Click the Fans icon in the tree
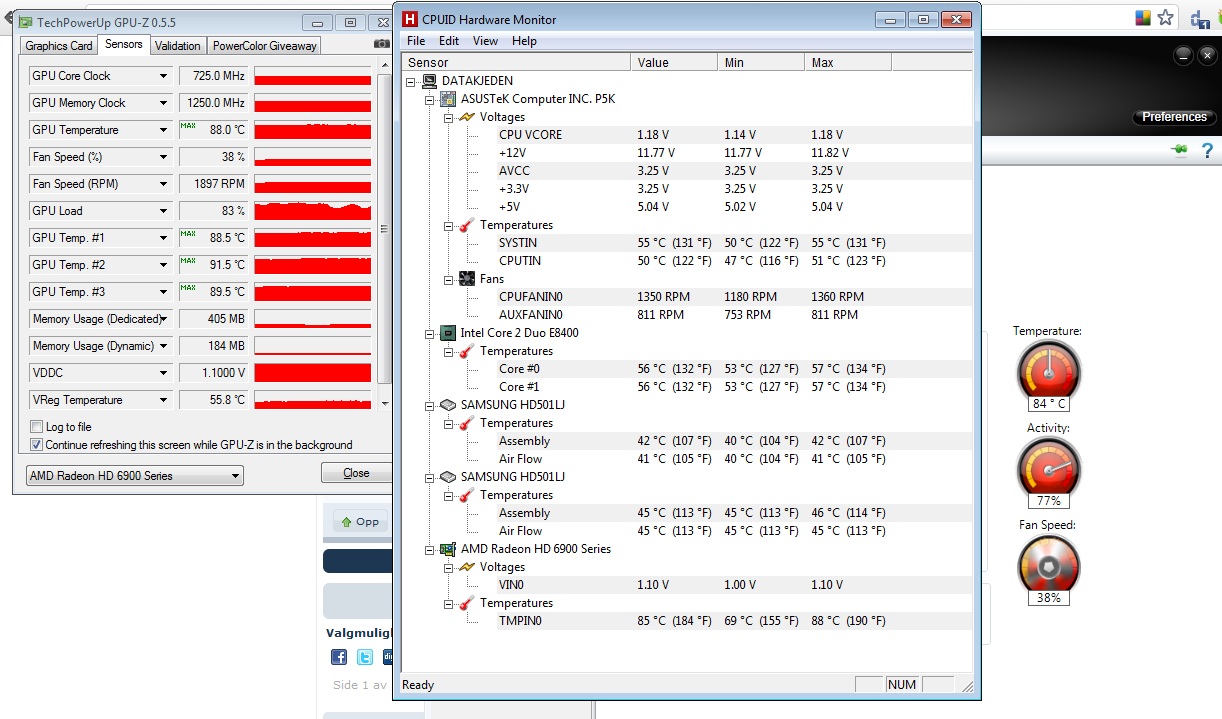Image resolution: width=1222 pixels, height=719 pixels. point(467,279)
